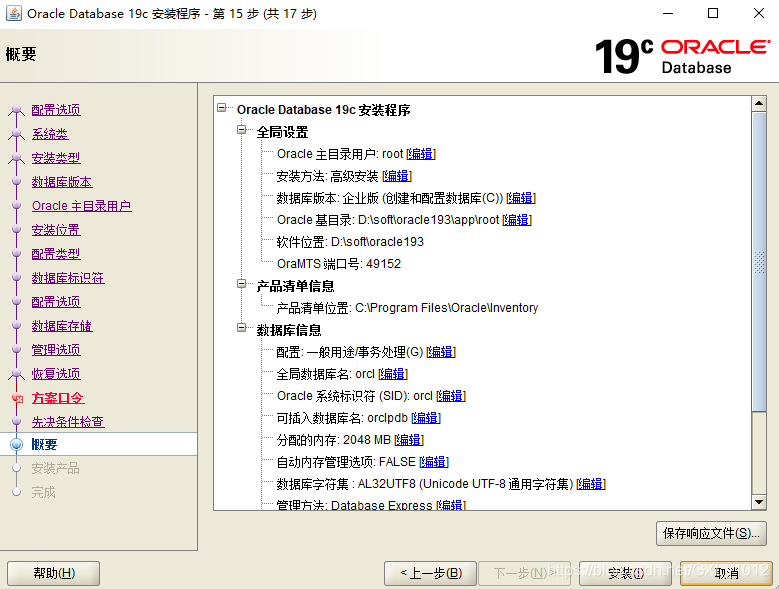The height and width of the screenshot is (589, 779).
Task: Edit the 管理方法 Database Express setting
Action: point(451,505)
